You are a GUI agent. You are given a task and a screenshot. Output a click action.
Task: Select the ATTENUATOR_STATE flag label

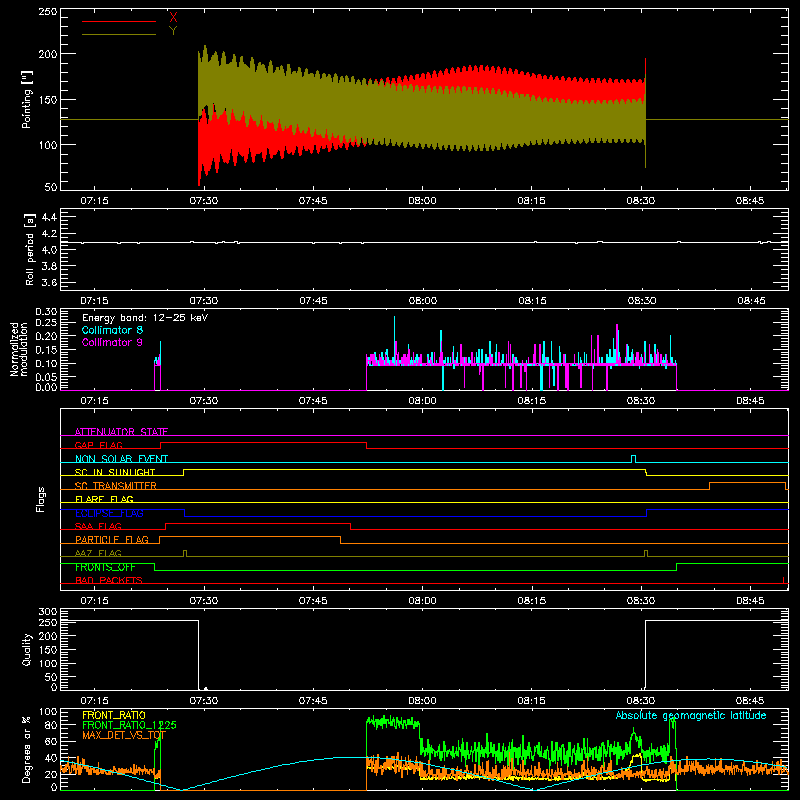click(x=121, y=432)
